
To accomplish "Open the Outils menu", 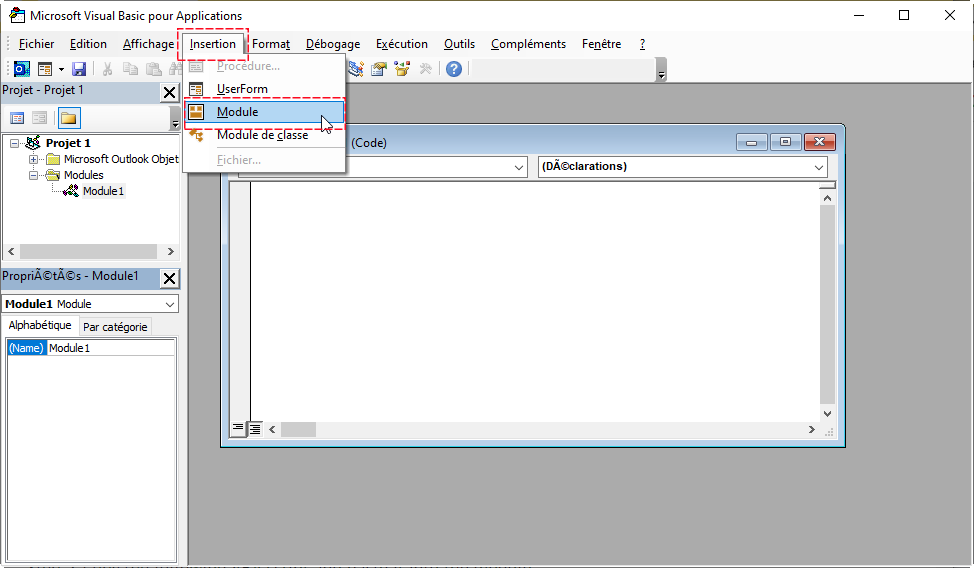I will click(x=459, y=44).
